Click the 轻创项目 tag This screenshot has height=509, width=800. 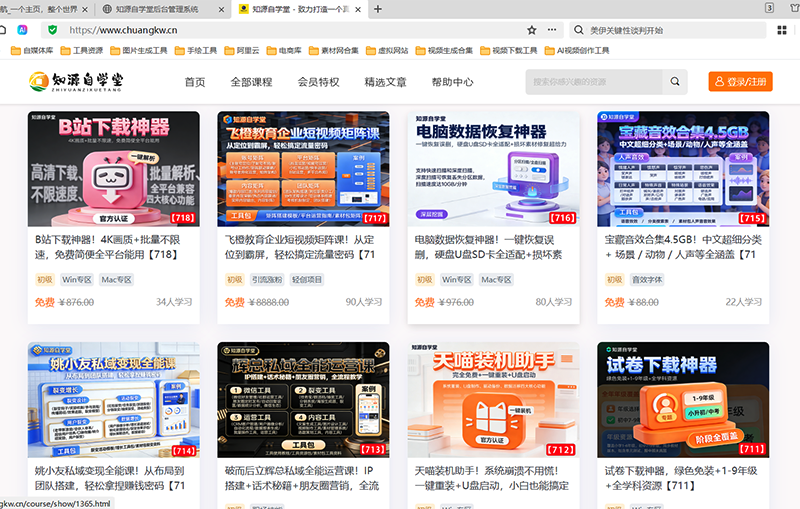pyautogui.click(x=307, y=279)
